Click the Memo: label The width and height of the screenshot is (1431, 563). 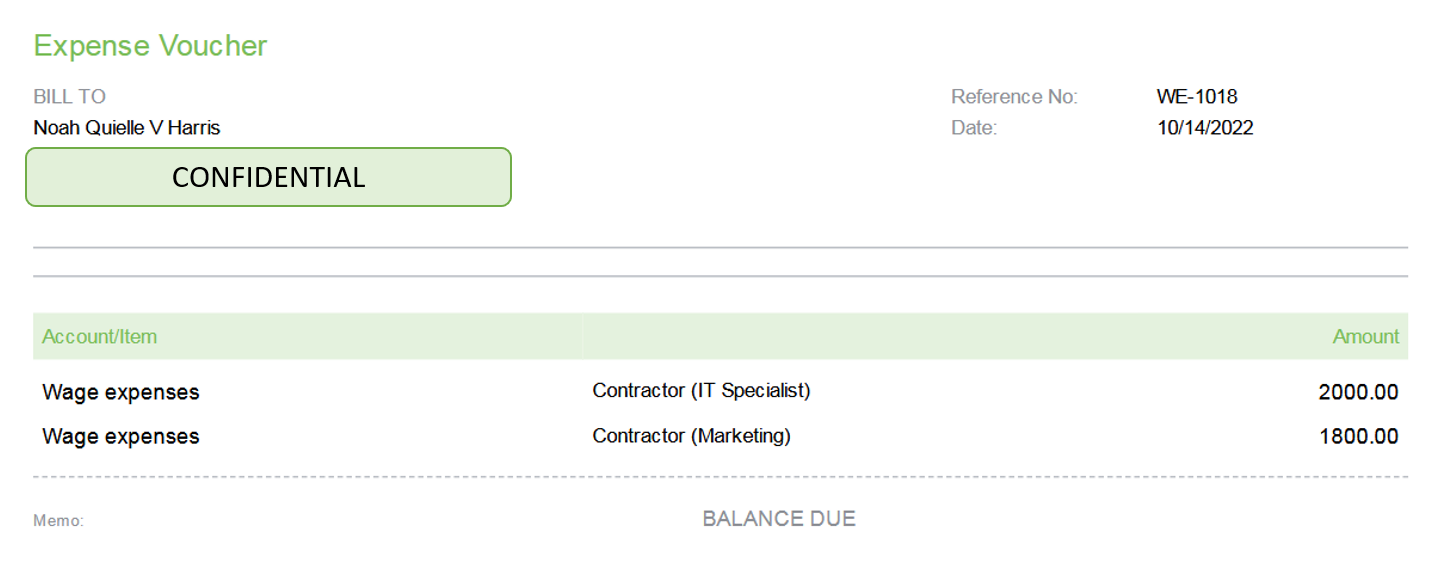58,521
